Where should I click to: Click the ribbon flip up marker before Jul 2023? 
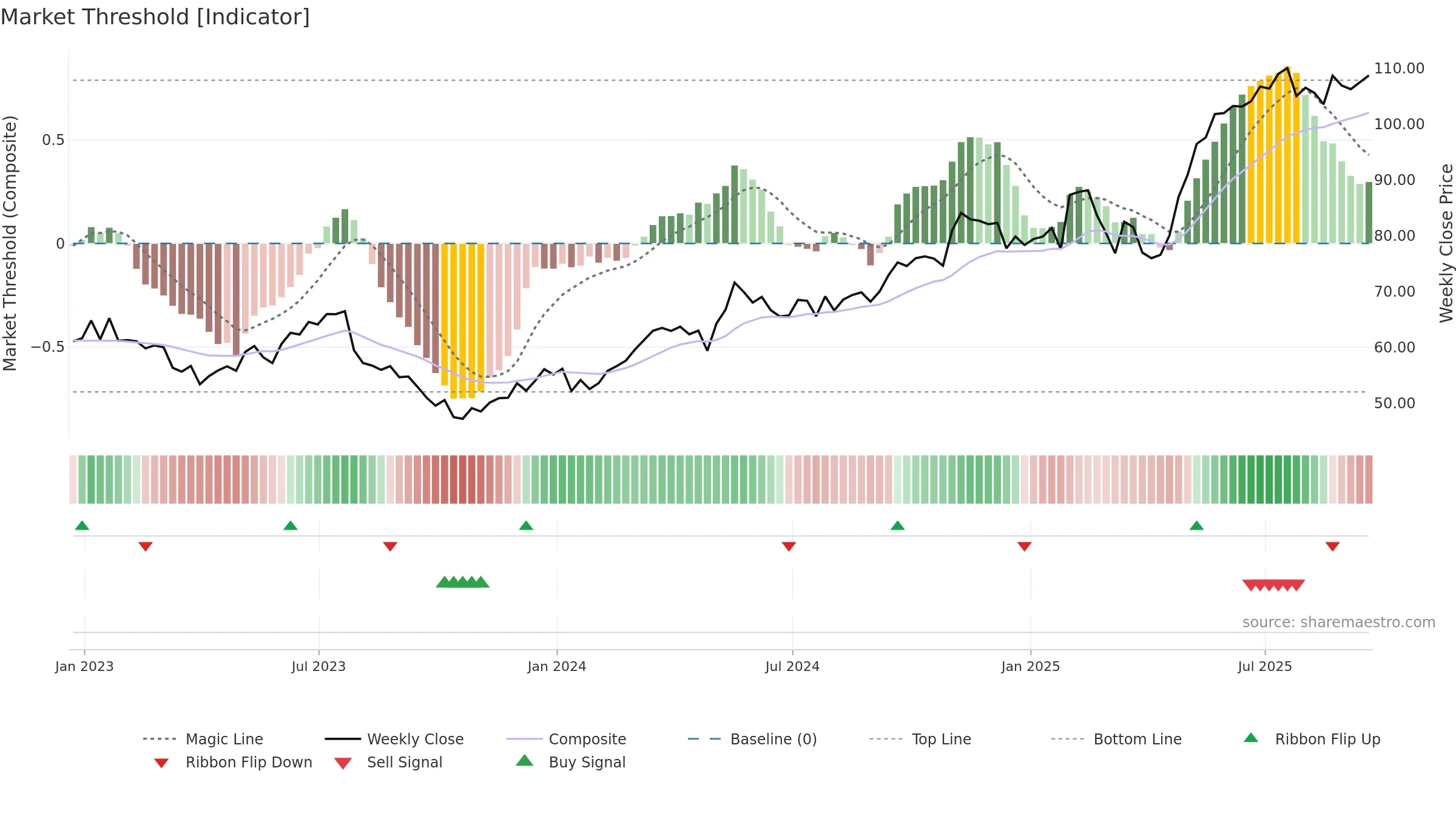[x=291, y=525]
